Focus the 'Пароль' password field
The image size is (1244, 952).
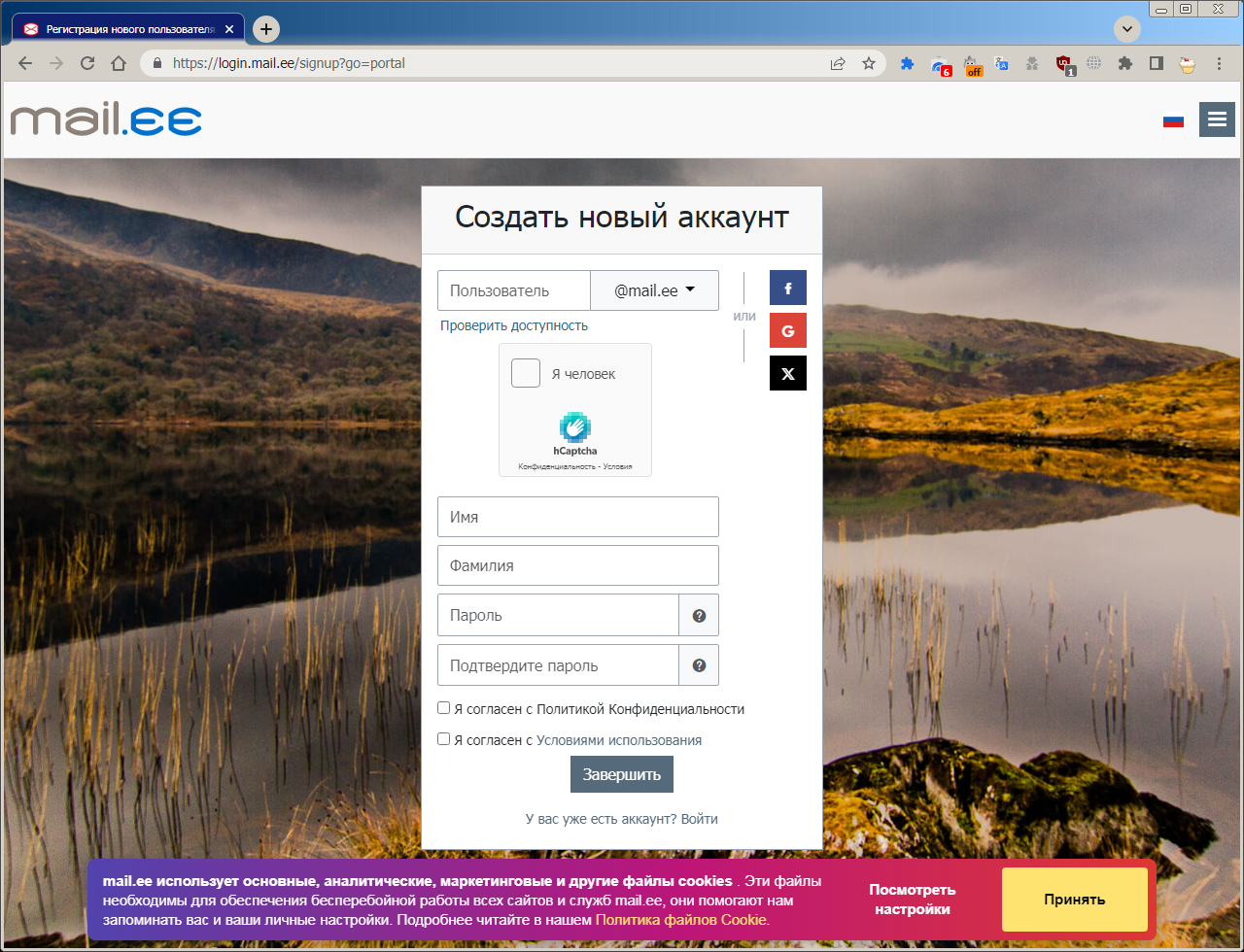[x=558, y=615]
